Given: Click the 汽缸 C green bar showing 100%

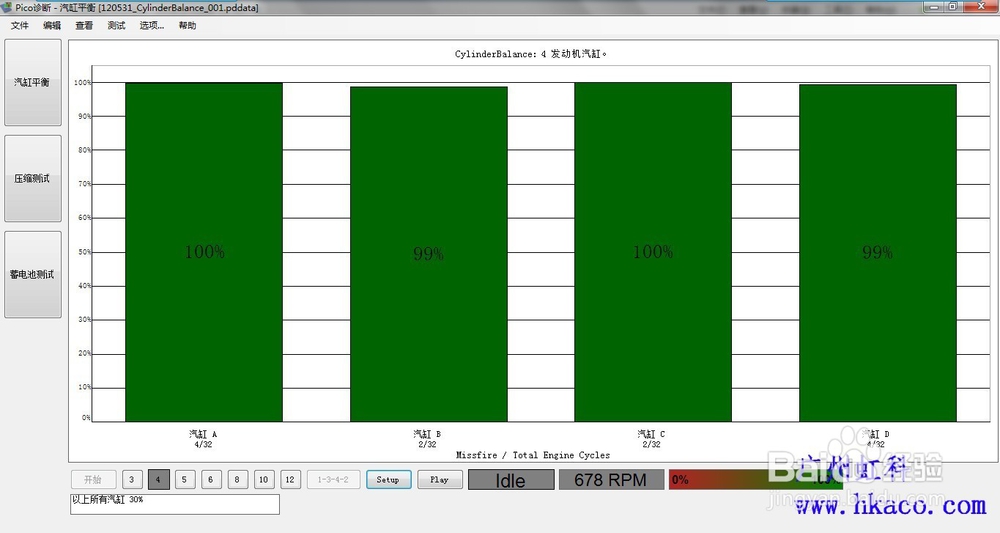Looking at the screenshot, I should 653,252.
